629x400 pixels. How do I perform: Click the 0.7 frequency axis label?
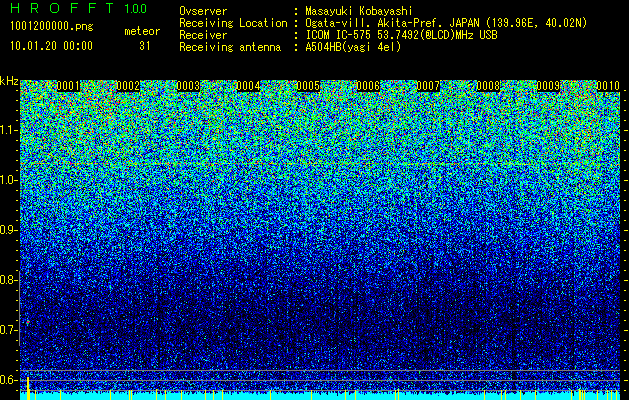coord(8,330)
